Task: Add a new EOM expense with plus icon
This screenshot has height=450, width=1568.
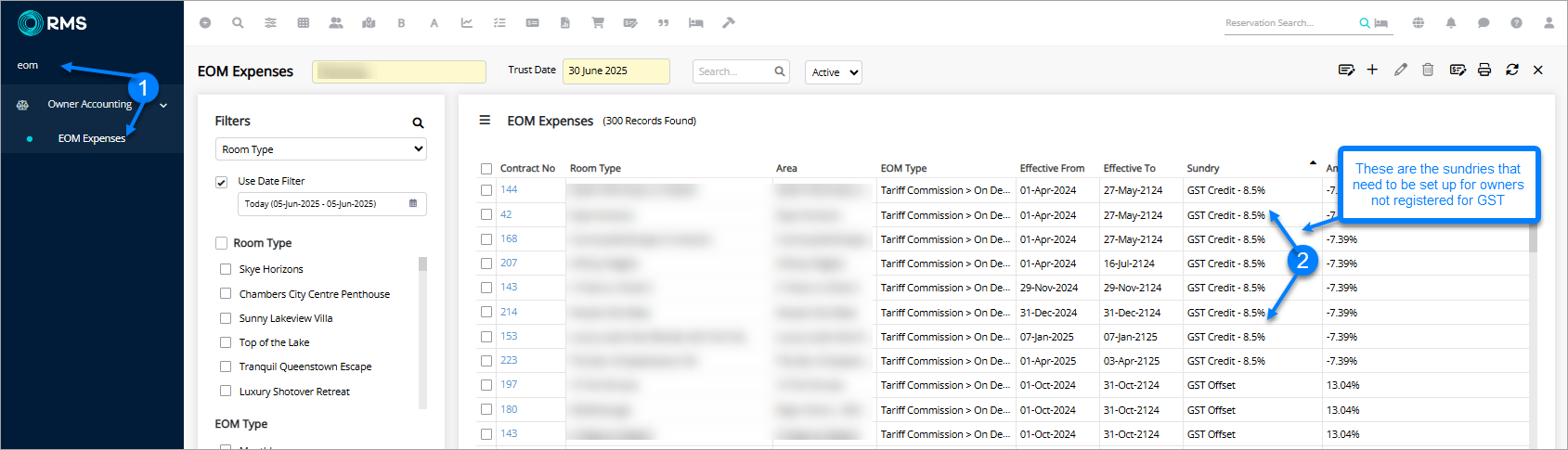Action: pyautogui.click(x=1372, y=71)
